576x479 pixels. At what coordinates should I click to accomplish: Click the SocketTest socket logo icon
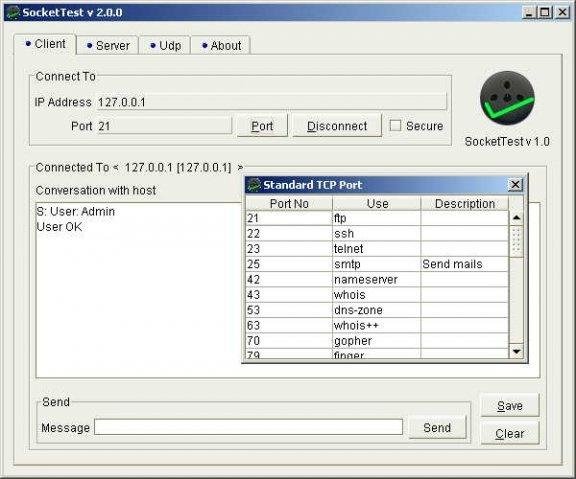(x=507, y=98)
